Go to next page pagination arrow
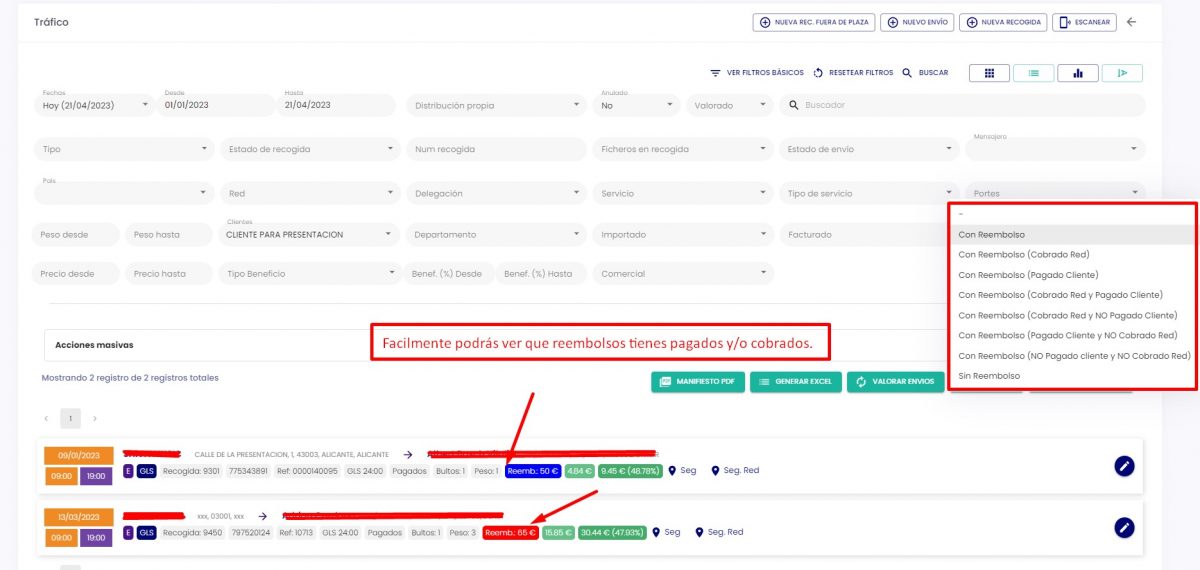The image size is (1200, 570). 95,418
